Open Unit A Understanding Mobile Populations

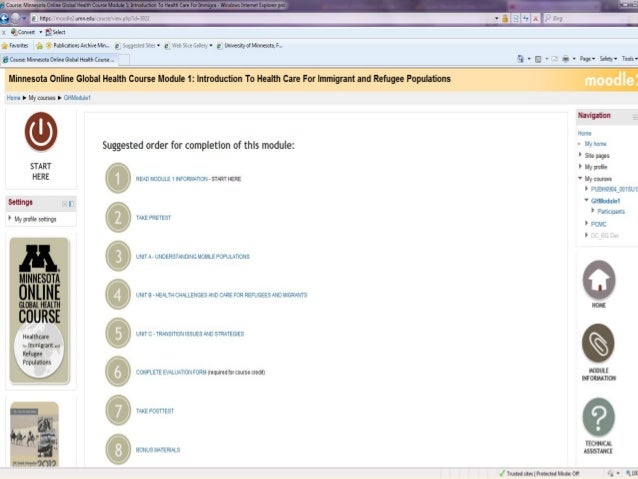192,256
